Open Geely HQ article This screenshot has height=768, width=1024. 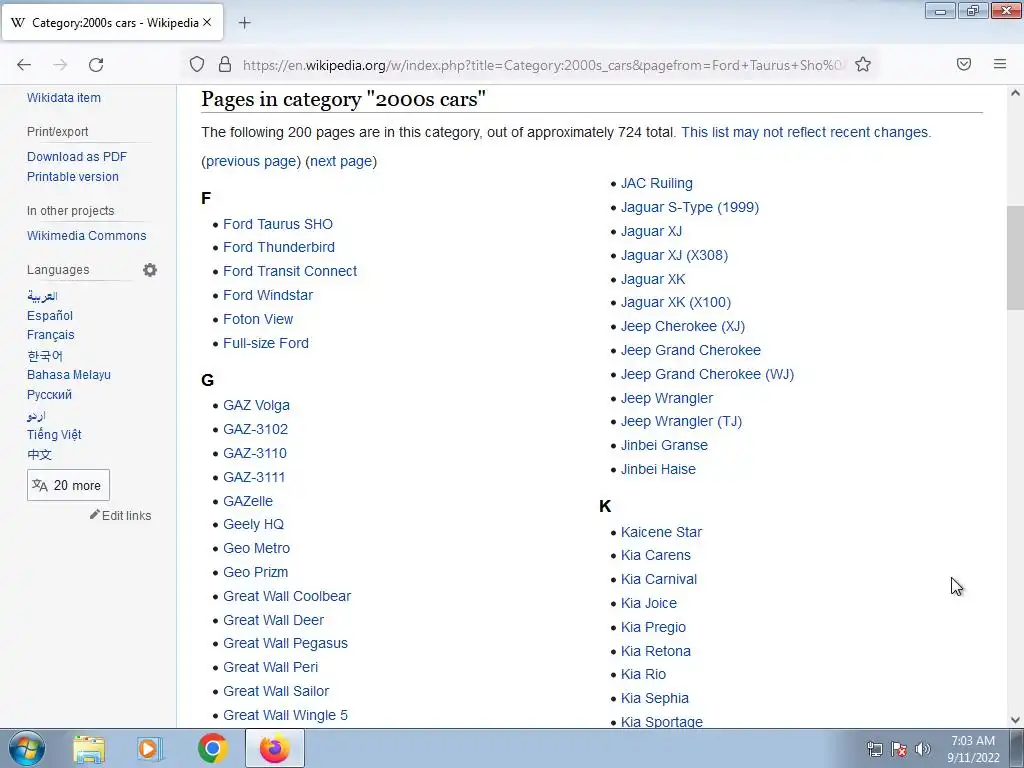(x=253, y=524)
